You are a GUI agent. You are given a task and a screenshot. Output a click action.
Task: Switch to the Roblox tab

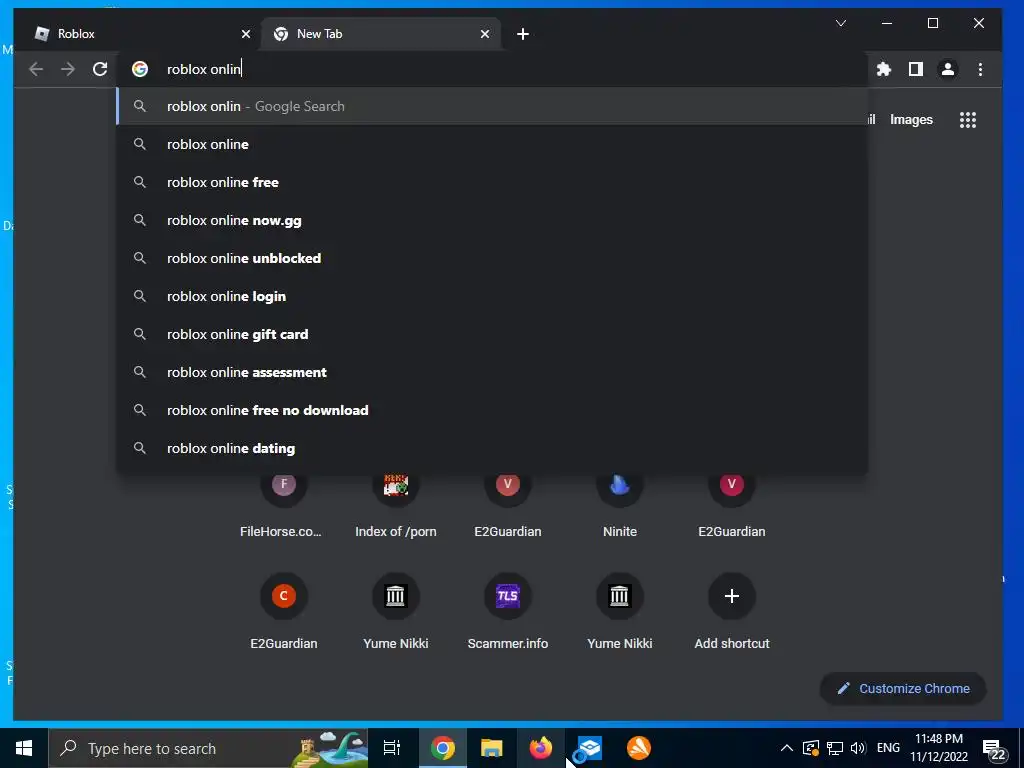pyautogui.click(x=137, y=34)
